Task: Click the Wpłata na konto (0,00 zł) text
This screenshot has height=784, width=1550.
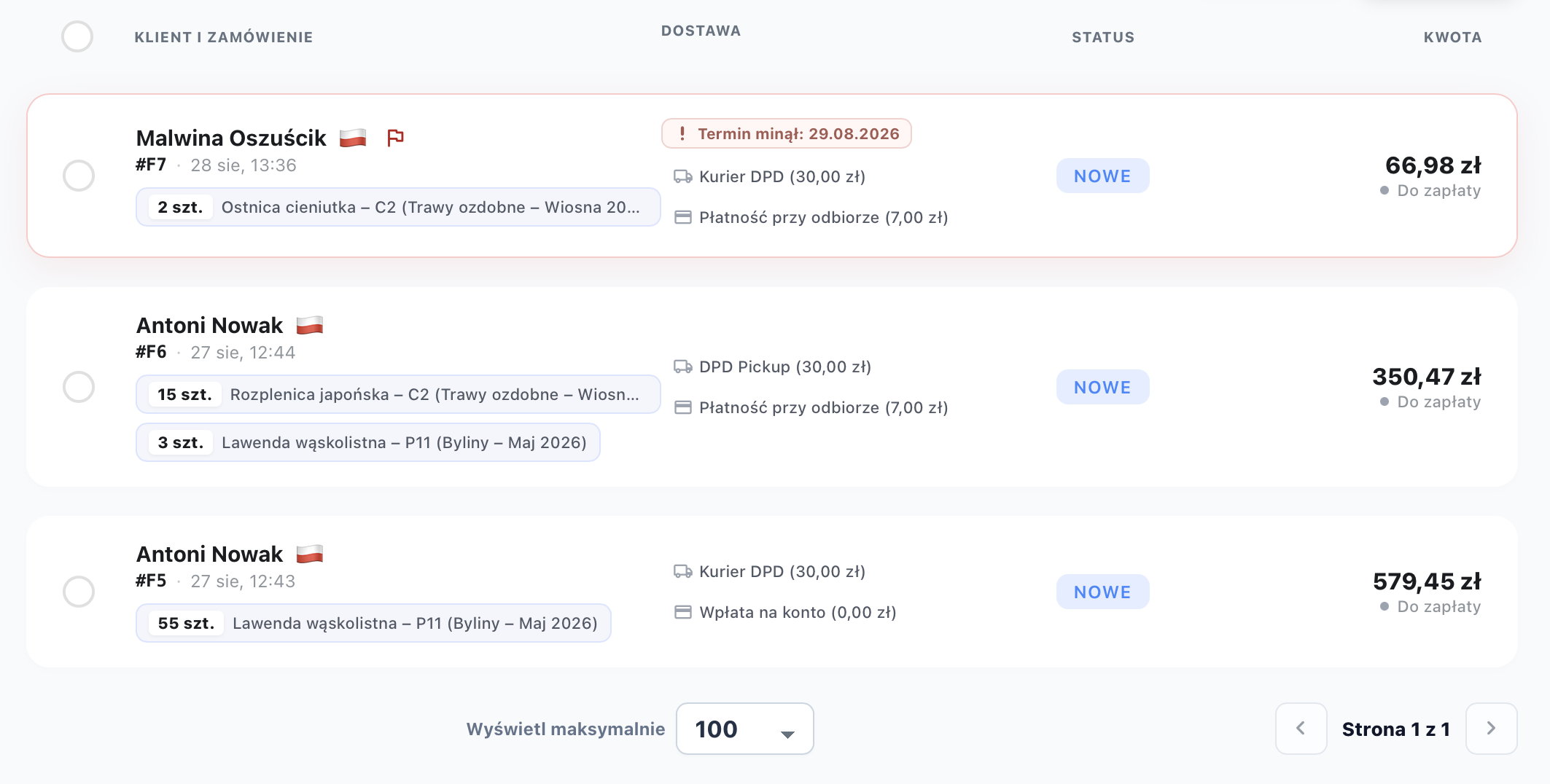Action: pyautogui.click(x=798, y=612)
